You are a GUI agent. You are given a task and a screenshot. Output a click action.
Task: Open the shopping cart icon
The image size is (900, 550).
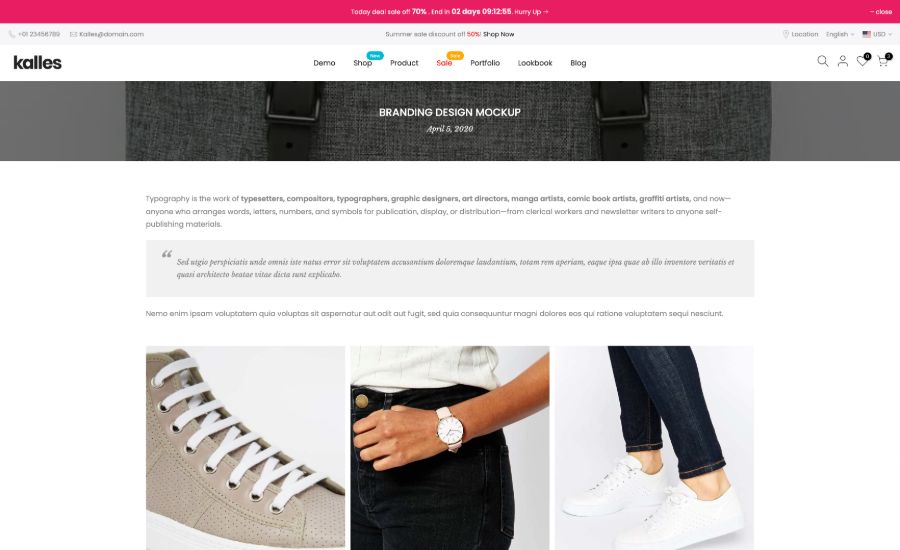883,61
